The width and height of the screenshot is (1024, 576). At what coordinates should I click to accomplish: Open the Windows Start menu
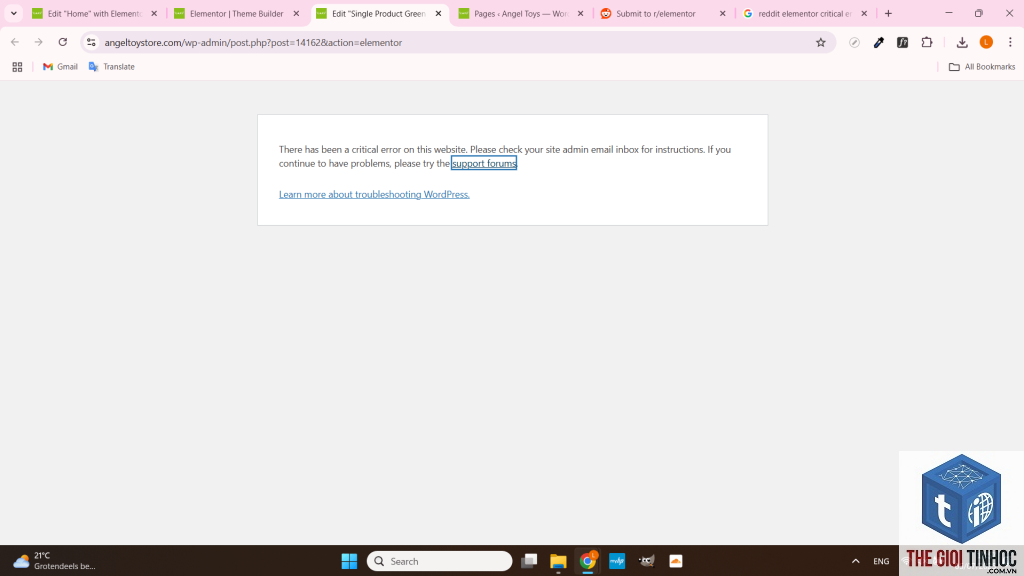click(349, 561)
